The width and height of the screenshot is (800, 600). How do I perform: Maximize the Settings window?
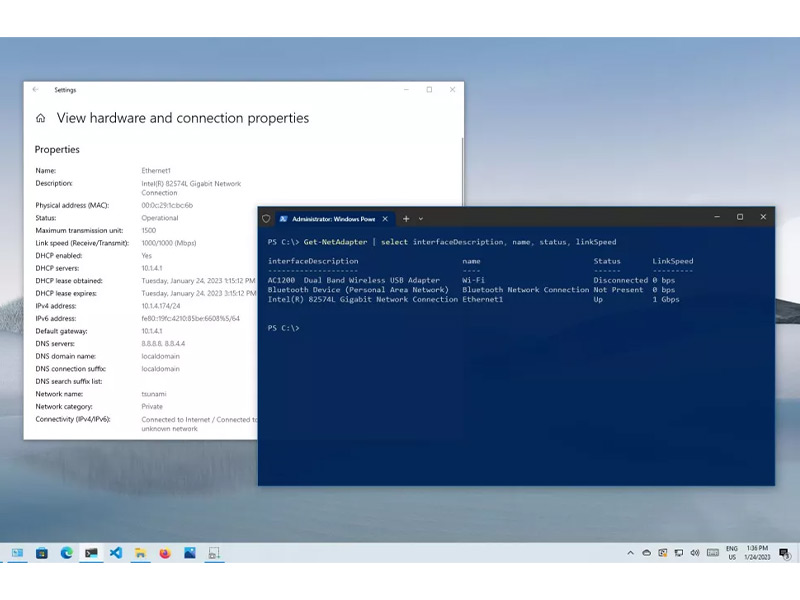click(x=429, y=89)
